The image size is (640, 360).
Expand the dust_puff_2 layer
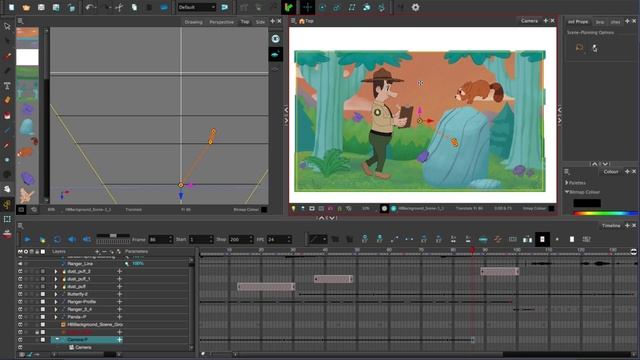pos(56,271)
